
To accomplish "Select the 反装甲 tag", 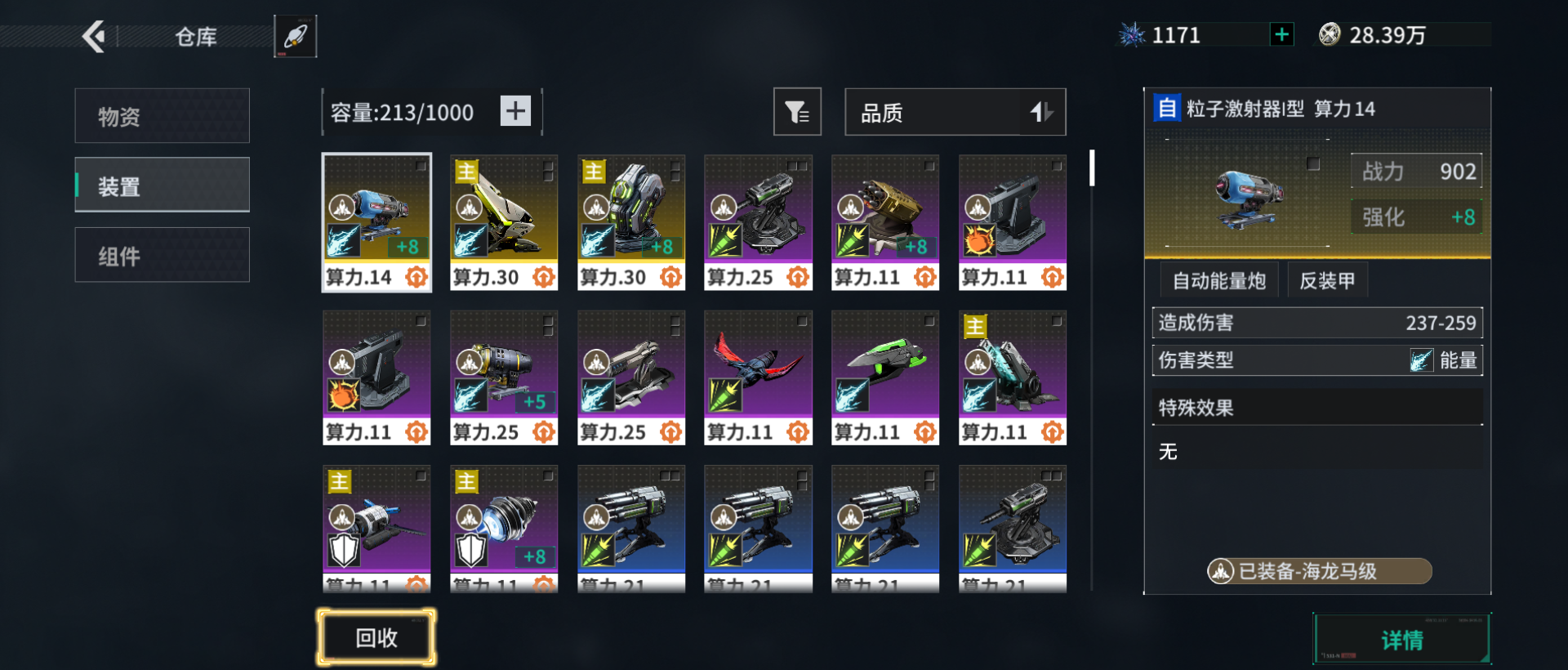I will pos(1327,281).
